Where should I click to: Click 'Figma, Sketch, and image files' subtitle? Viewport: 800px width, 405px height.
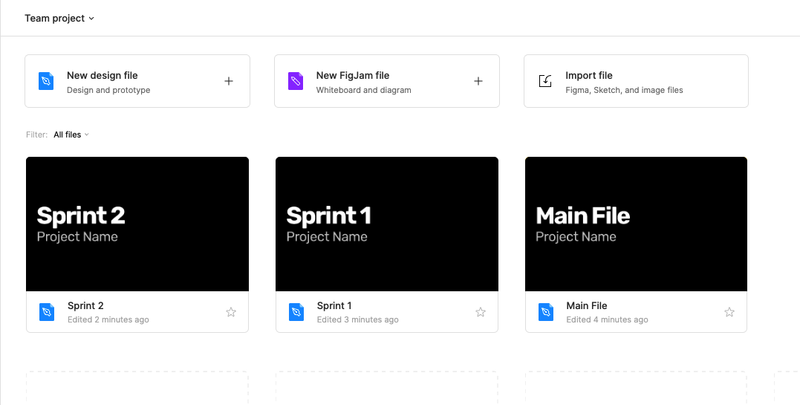(624, 90)
